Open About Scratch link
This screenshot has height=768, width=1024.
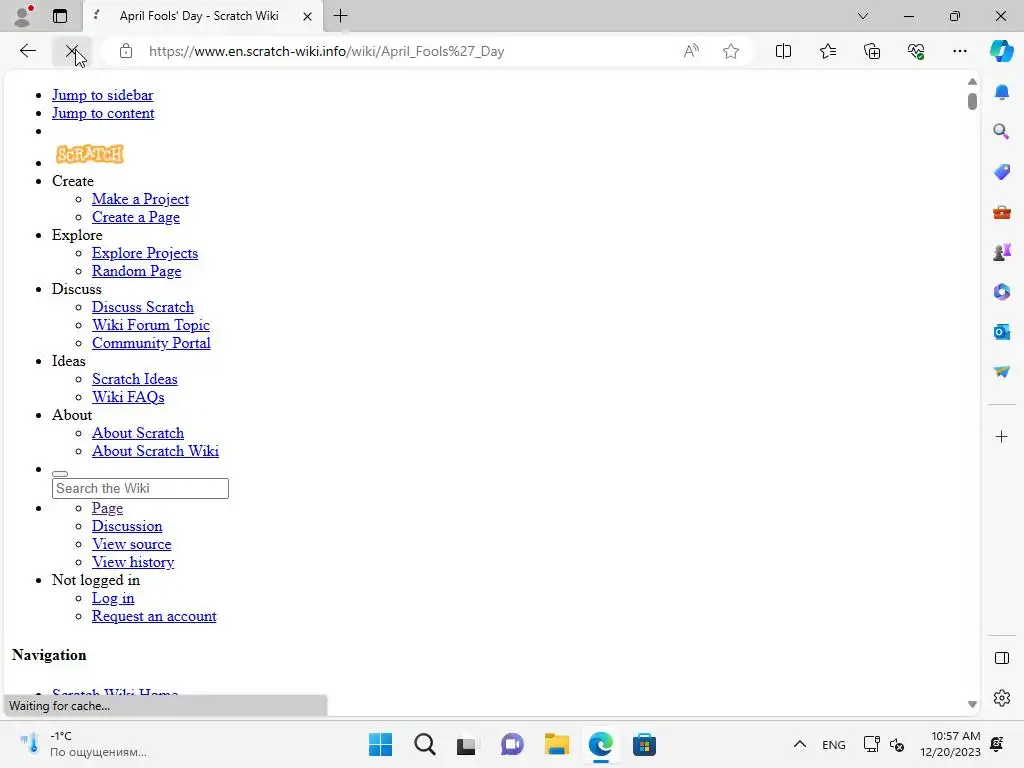[x=138, y=433]
